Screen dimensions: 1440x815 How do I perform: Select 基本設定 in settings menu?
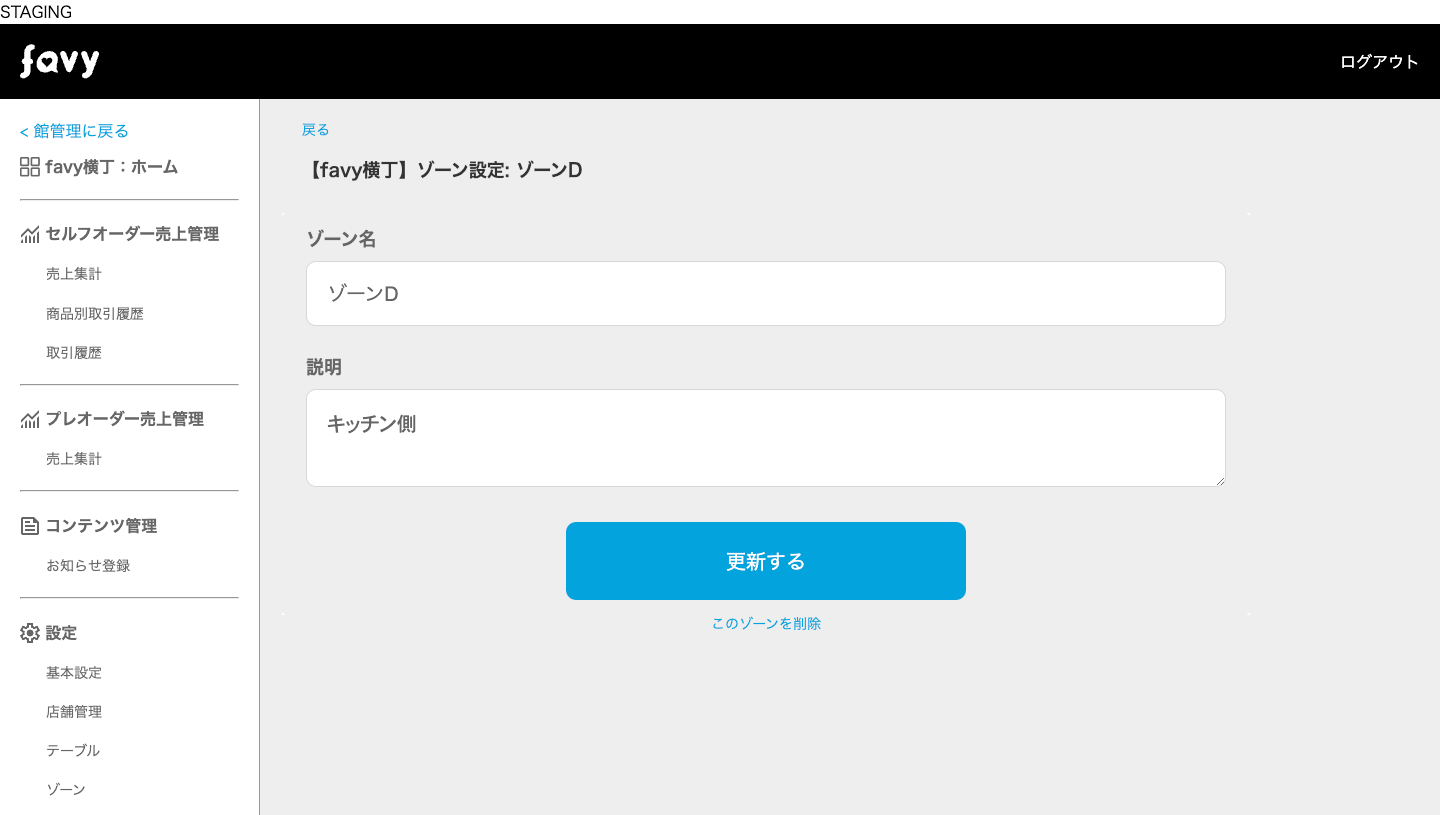[74, 673]
